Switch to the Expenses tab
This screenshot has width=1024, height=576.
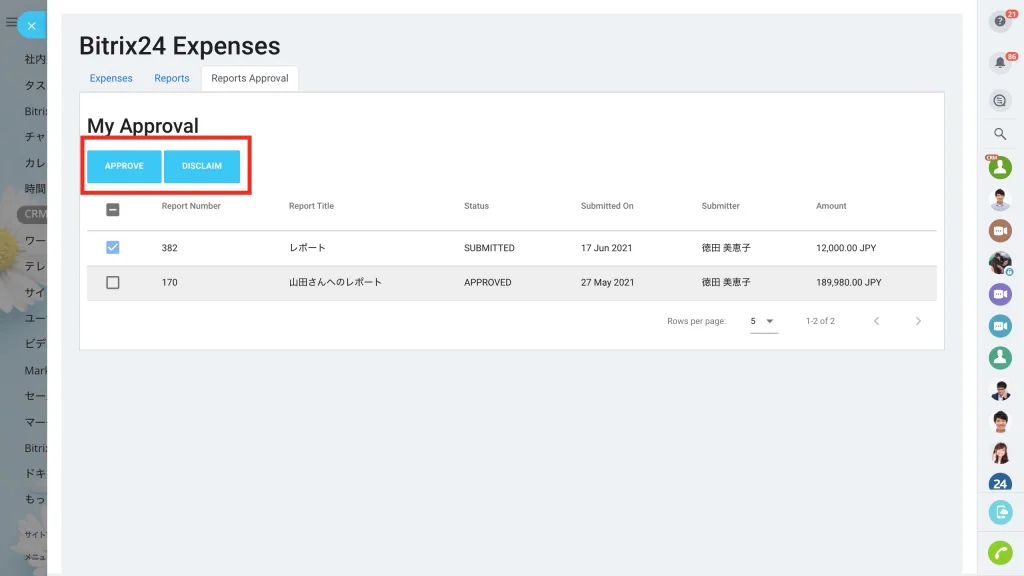pos(111,78)
